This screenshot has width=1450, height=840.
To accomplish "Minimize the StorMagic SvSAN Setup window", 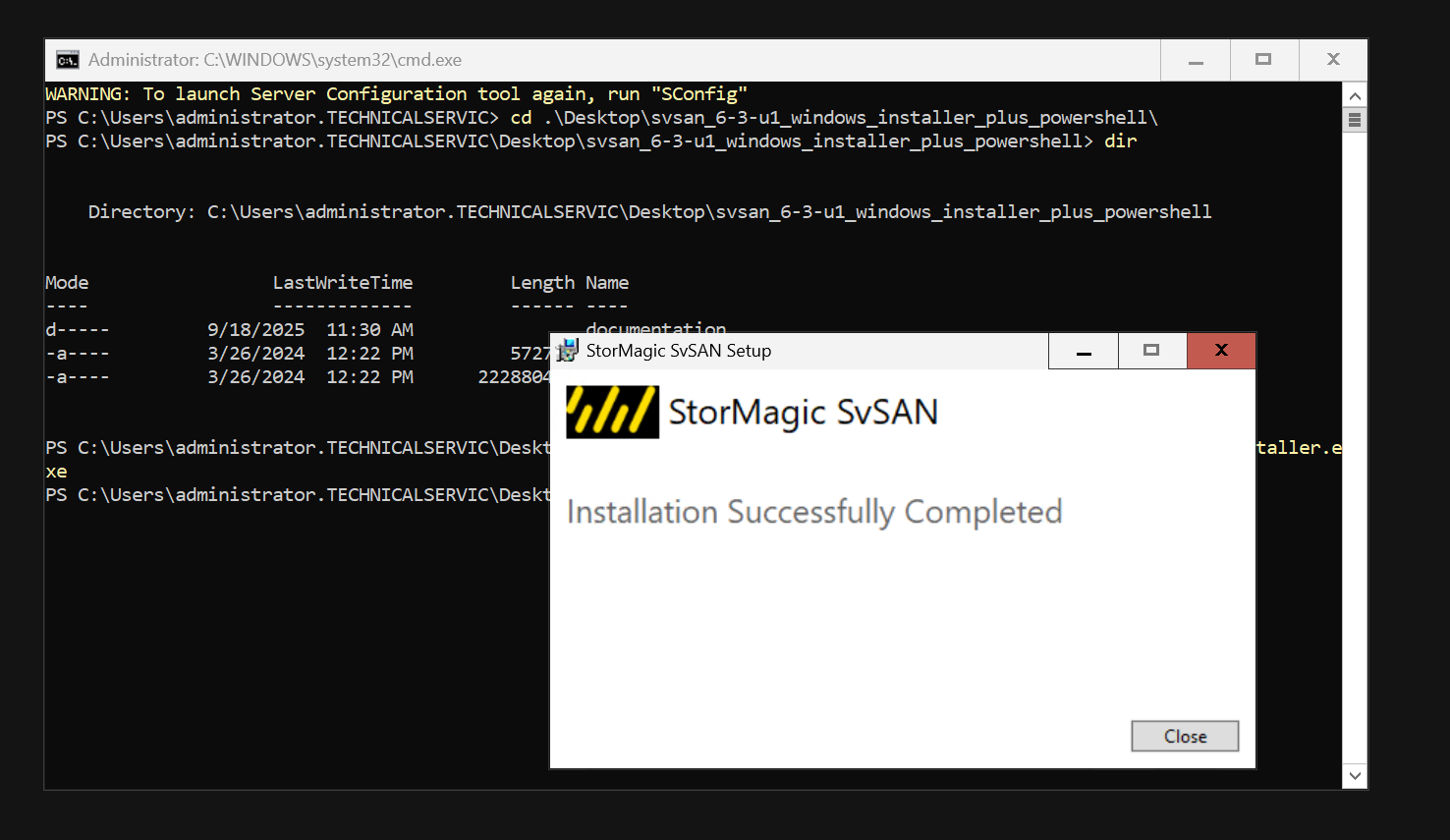I will (1084, 351).
